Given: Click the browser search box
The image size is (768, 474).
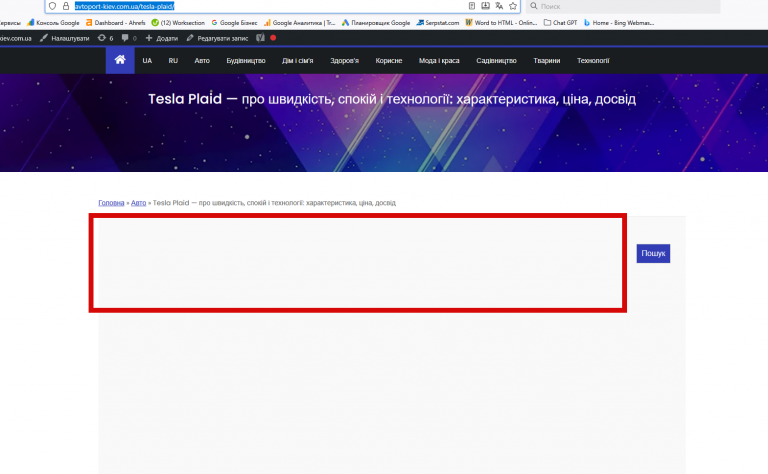Looking at the screenshot, I should [x=623, y=6].
